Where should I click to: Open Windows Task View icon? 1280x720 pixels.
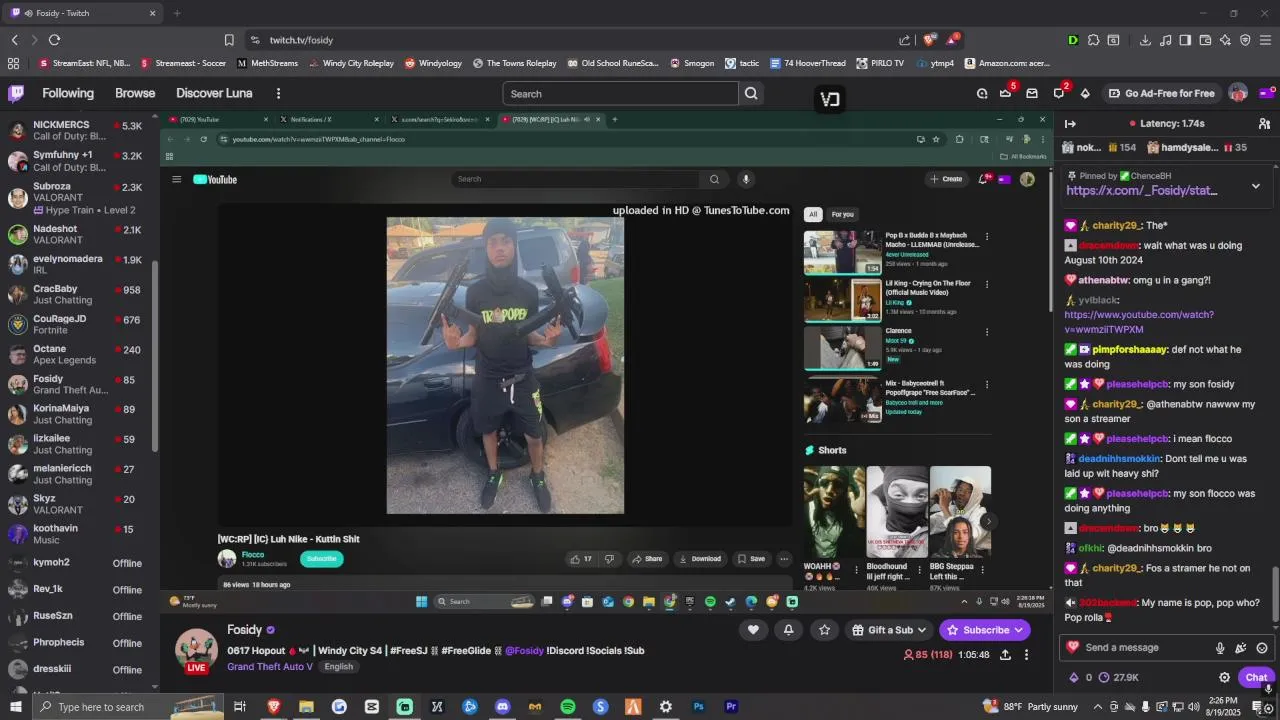pos(240,706)
